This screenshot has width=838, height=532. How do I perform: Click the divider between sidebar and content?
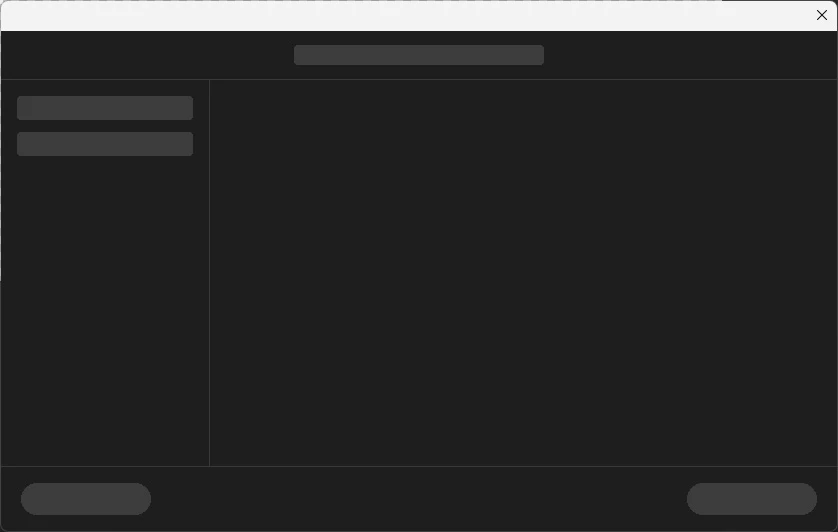210,273
